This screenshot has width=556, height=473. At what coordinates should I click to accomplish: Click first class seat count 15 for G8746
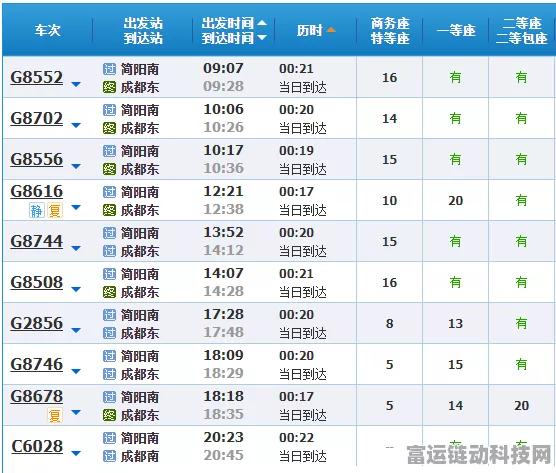coord(455,364)
